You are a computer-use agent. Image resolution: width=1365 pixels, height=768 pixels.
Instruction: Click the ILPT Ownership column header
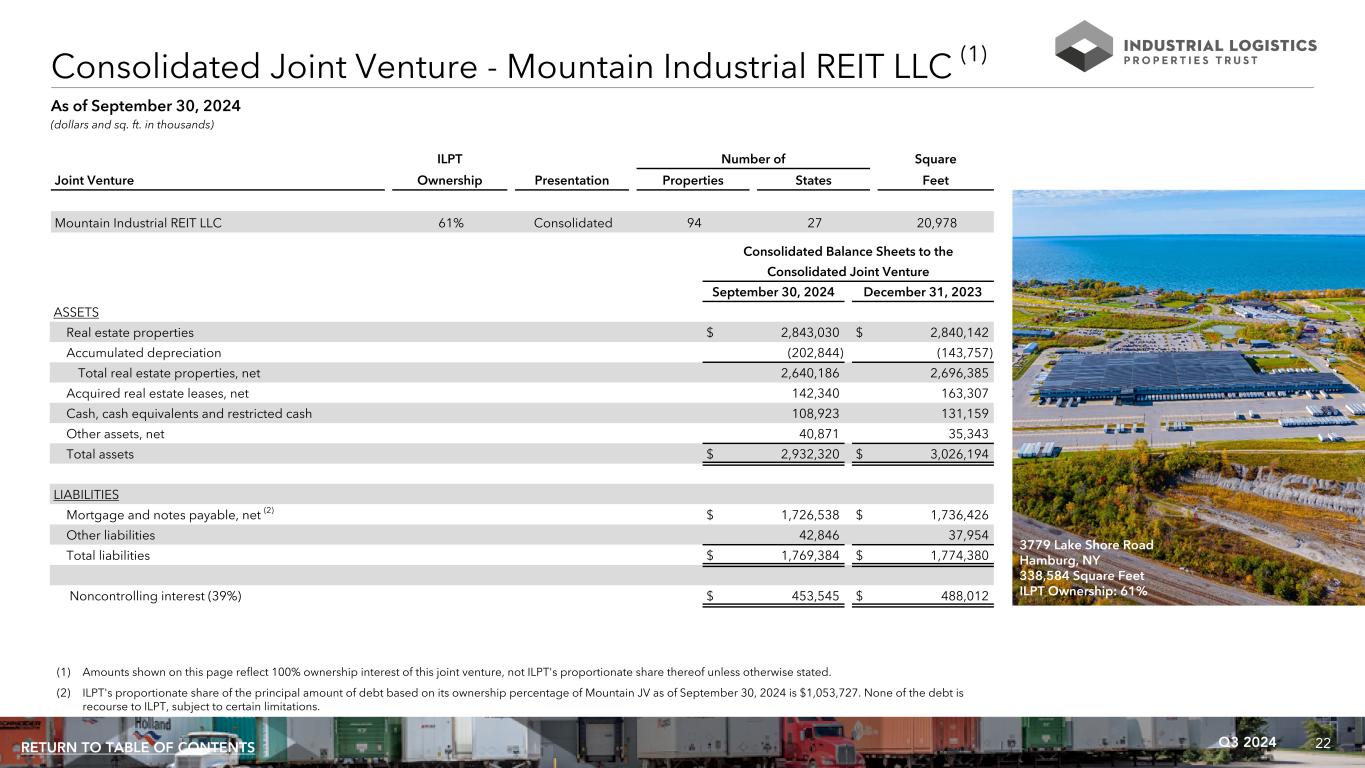pyautogui.click(x=450, y=181)
